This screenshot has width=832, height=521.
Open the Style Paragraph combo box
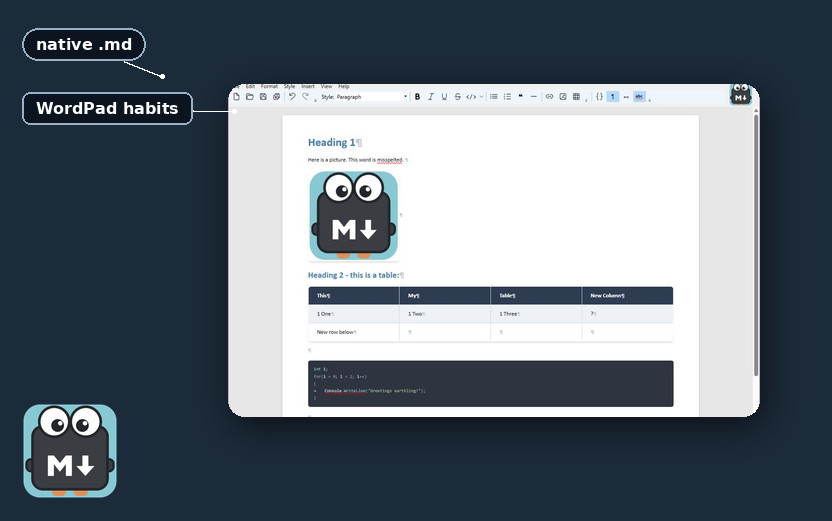point(371,97)
